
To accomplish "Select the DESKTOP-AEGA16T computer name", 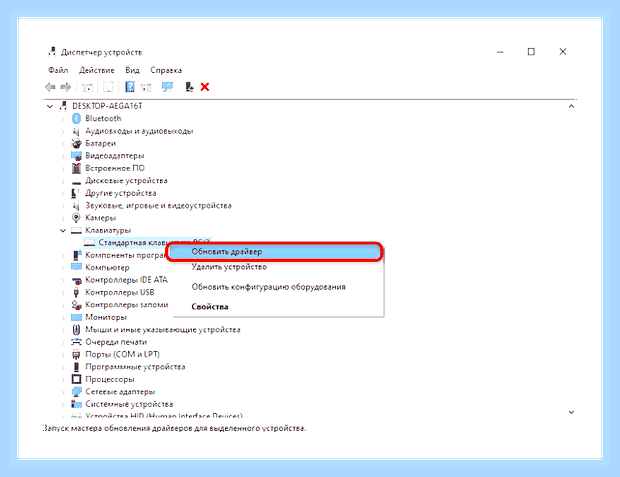I will (x=107, y=106).
